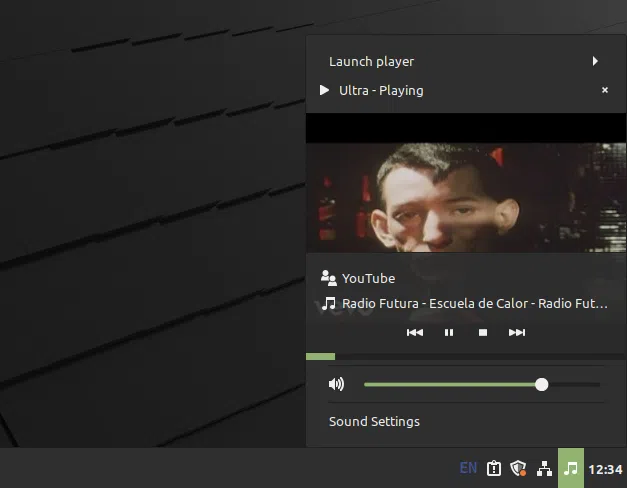
Task: Toggle the sound applet music icon
Action: (571, 468)
